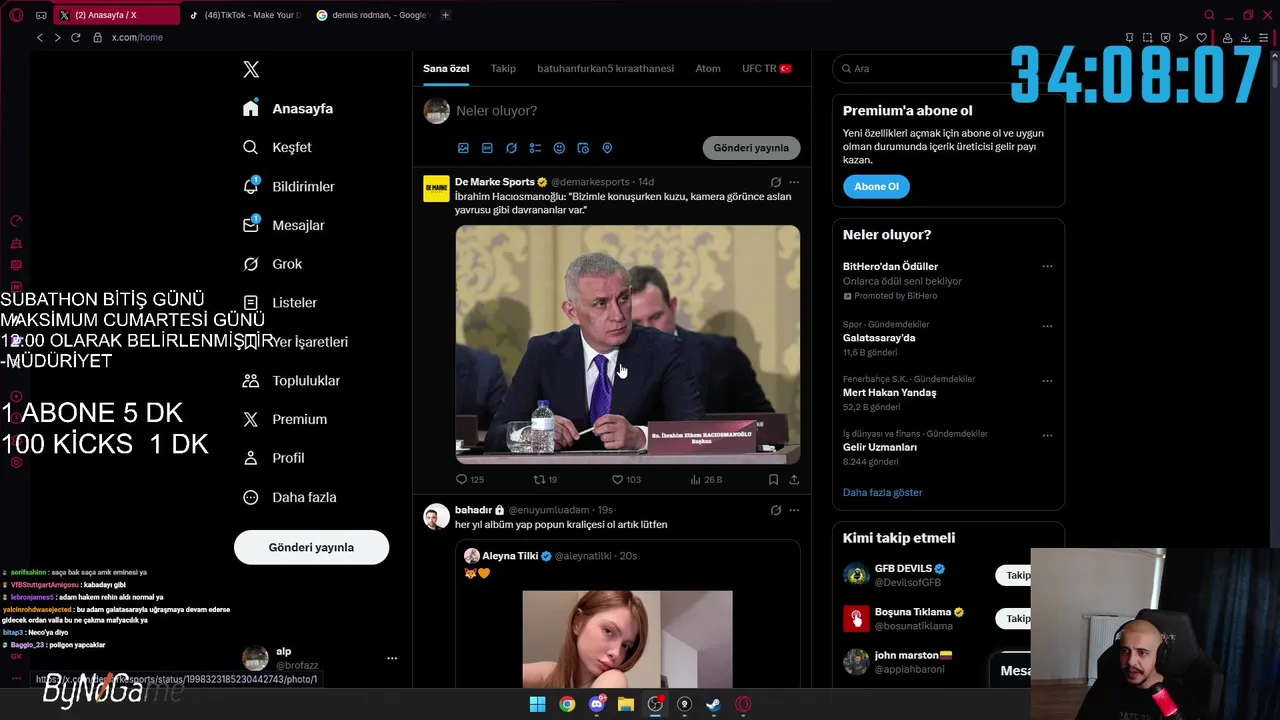The image size is (1280, 720).
Task: Open new browser tab
Action: [x=445, y=15]
